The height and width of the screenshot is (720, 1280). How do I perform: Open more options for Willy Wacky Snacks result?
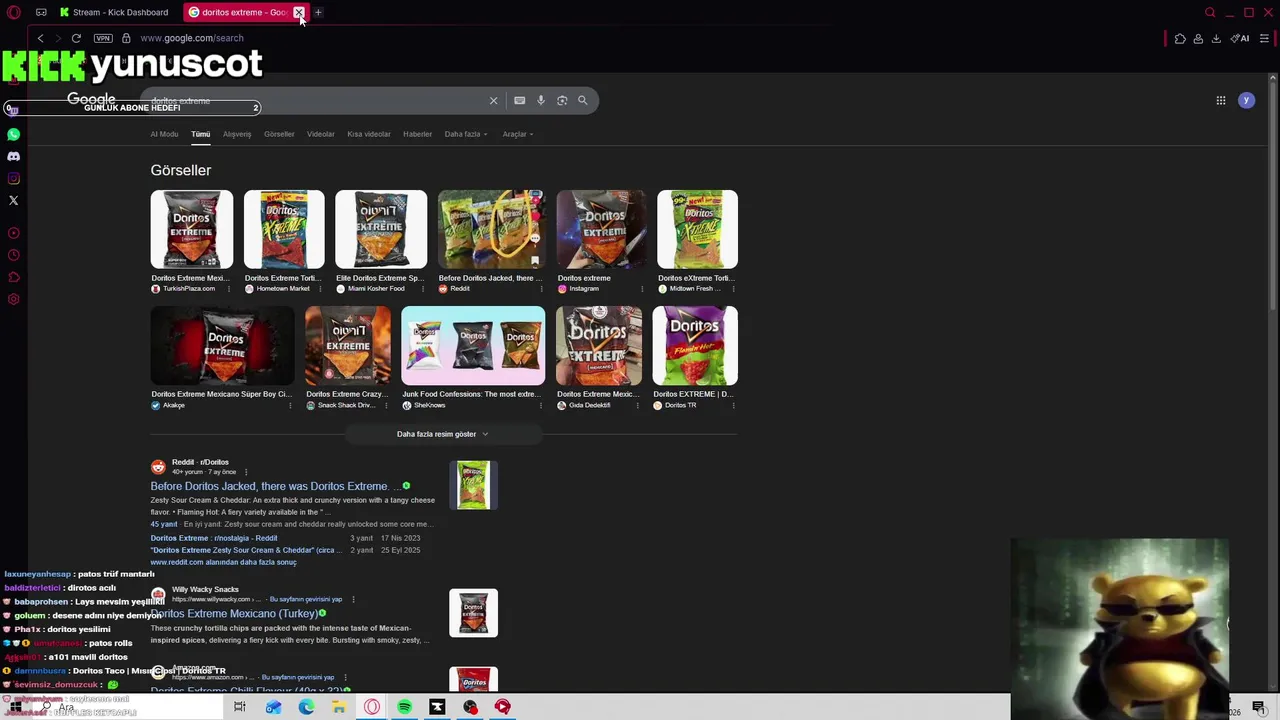(x=353, y=599)
